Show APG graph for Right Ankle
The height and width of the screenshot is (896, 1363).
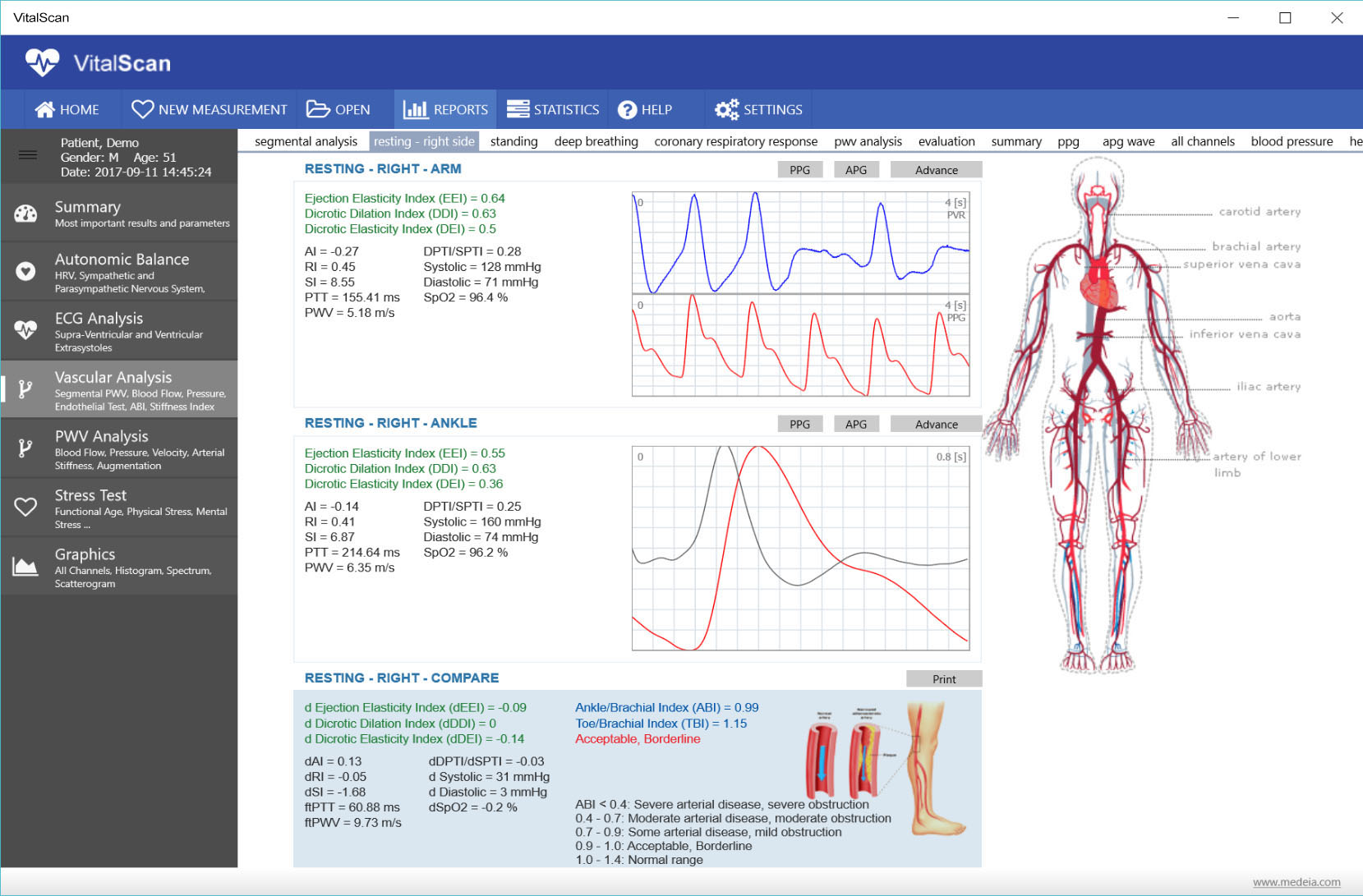[855, 425]
